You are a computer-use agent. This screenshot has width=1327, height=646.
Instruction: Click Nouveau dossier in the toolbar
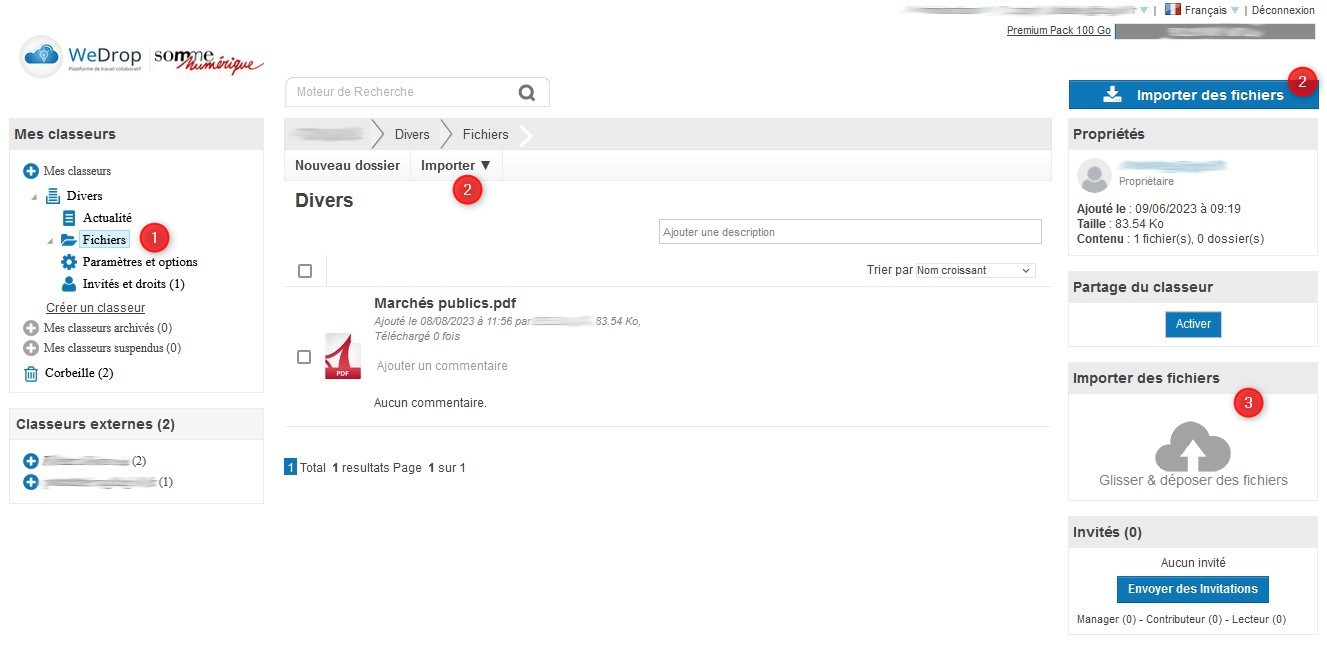[x=347, y=165]
